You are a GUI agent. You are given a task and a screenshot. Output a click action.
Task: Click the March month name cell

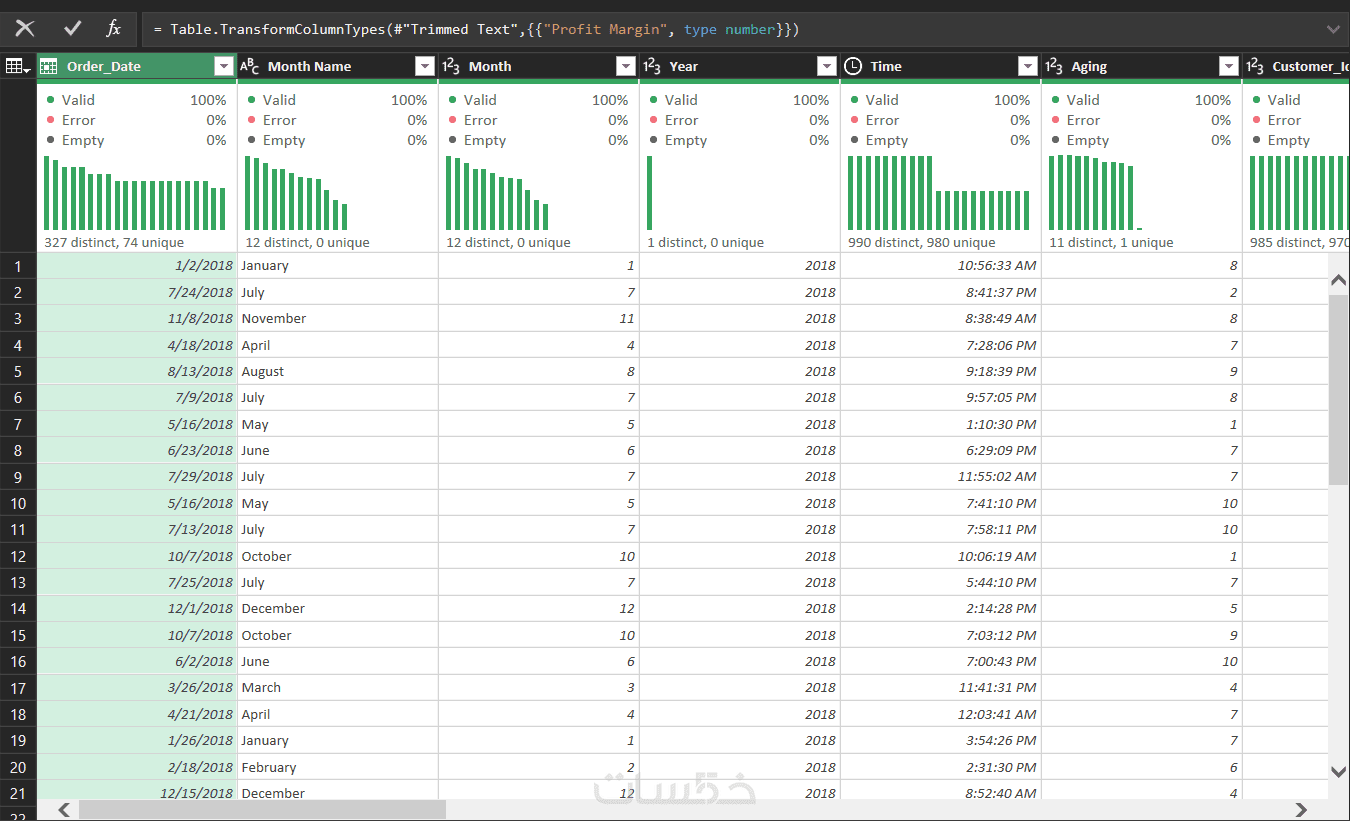[x=338, y=688]
